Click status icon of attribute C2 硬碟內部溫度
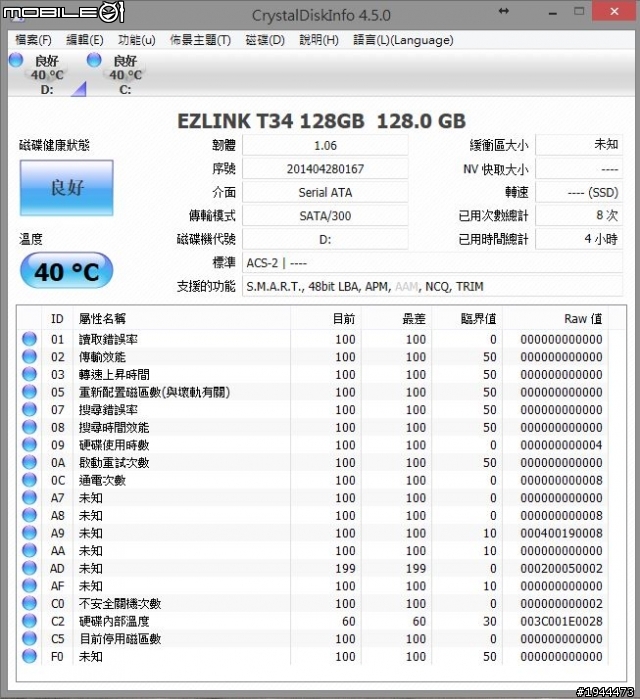 (x=29, y=621)
